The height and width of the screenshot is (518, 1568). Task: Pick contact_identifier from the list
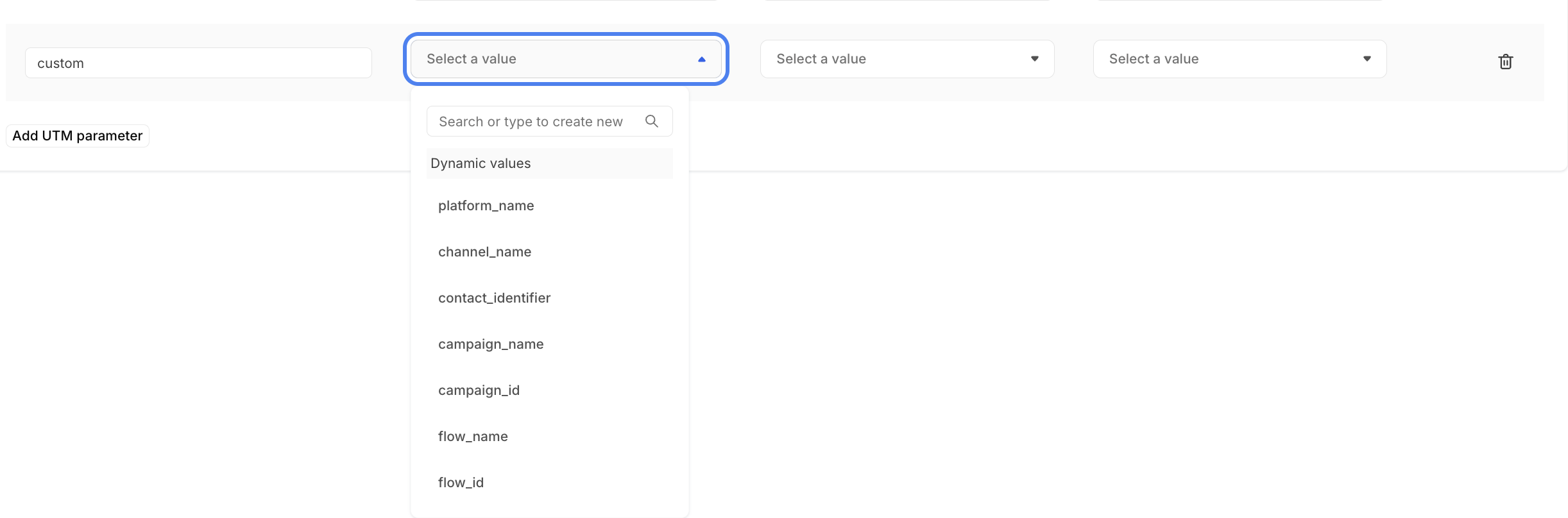[x=494, y=298]
